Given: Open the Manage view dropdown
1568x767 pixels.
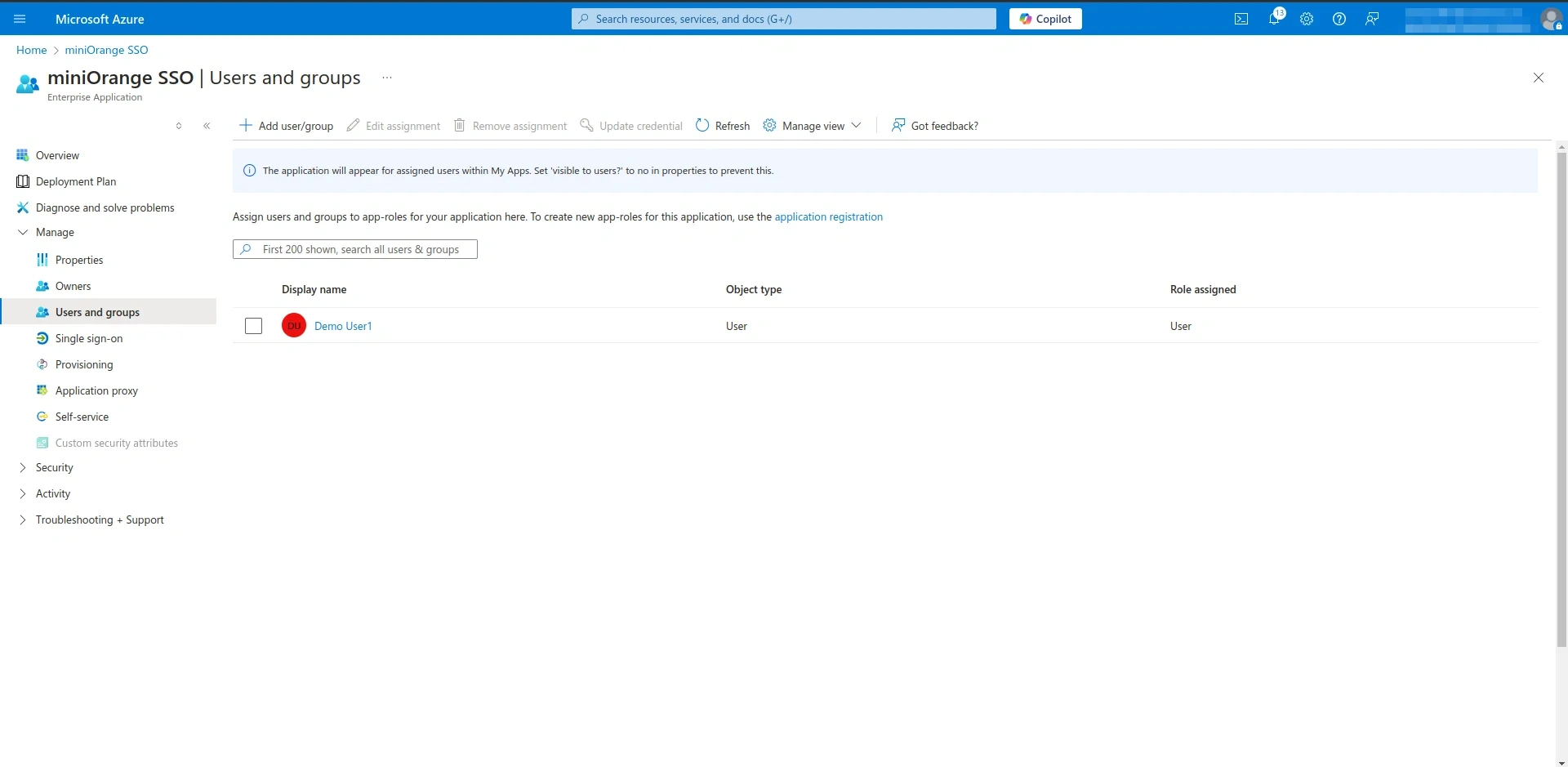Looking at the screenshot, I should (812, 125).
